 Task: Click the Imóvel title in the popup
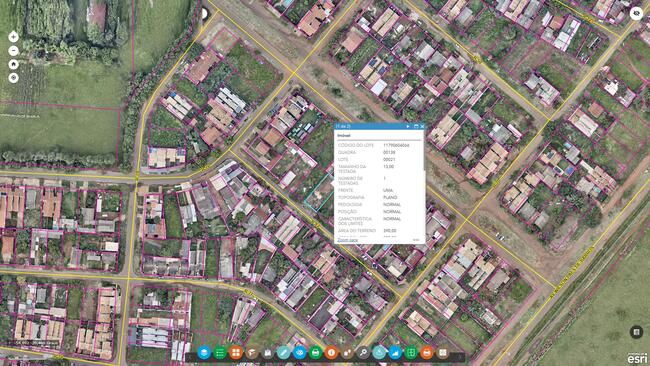(x=344, y=136)
